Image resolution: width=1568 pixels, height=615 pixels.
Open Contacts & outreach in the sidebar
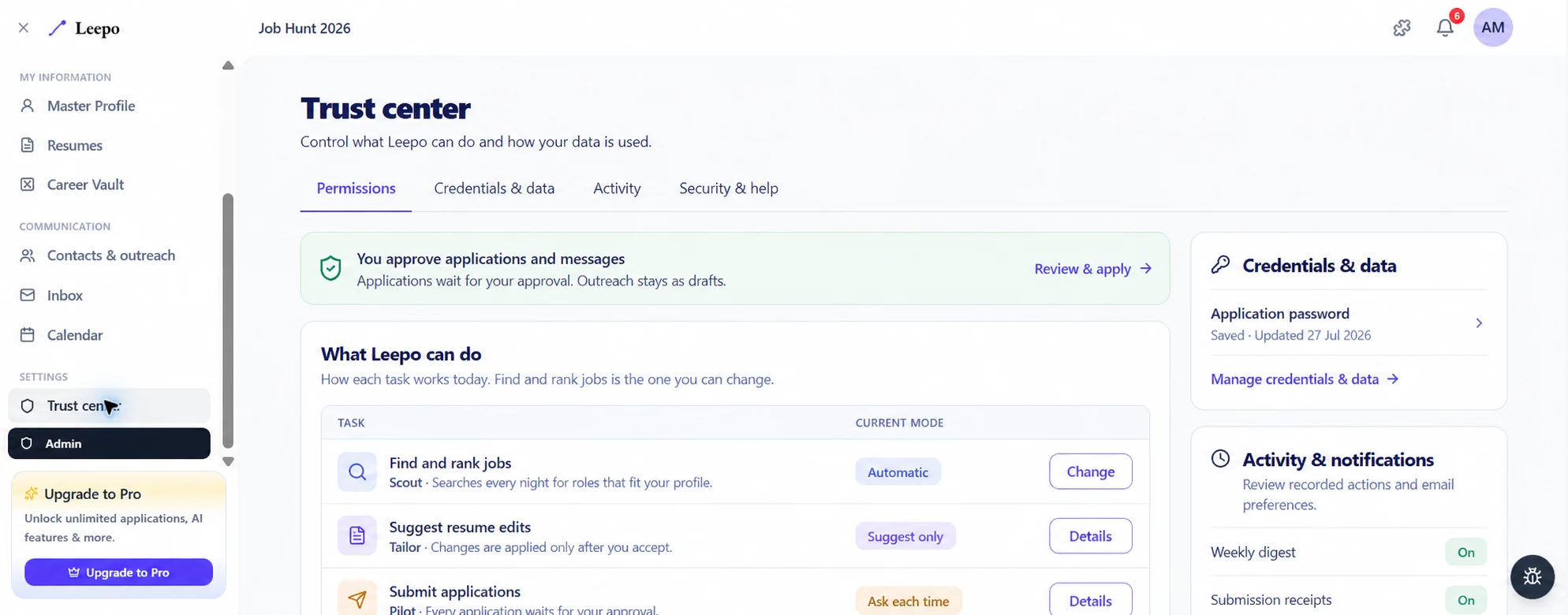pos(109,255)
